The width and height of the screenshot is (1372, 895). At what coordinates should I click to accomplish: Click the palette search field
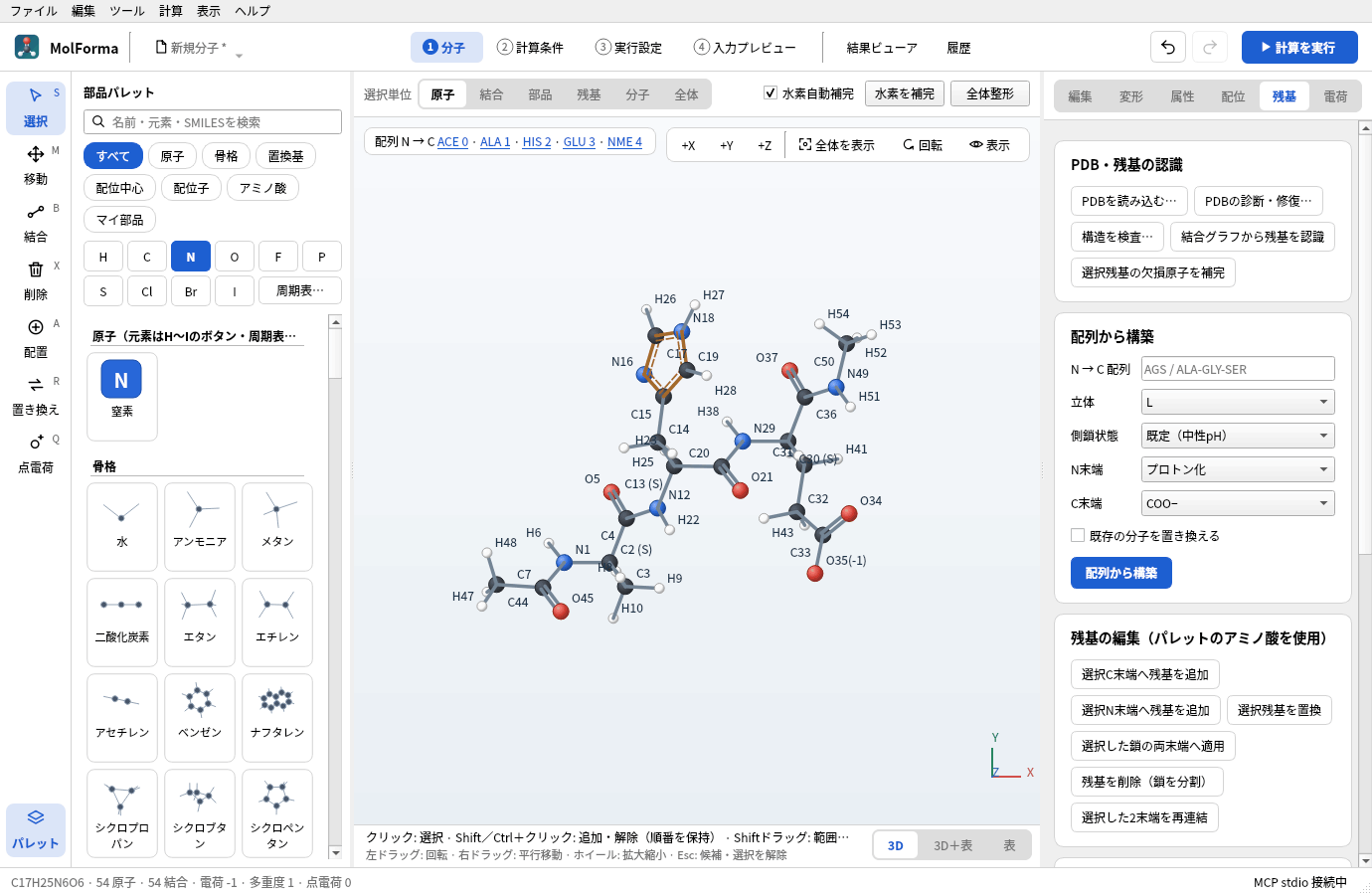213,121
